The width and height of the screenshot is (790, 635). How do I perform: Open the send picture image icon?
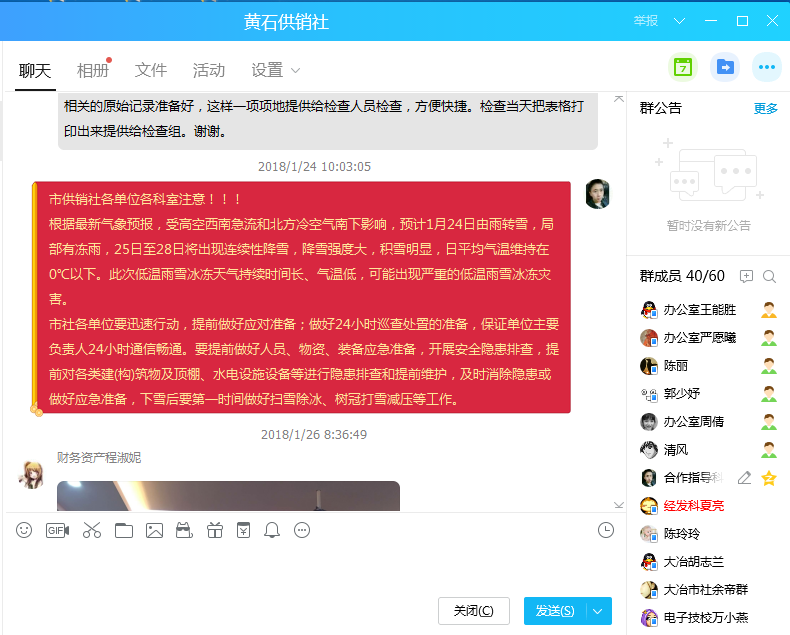pyautogui.click(x=154, y=530)
